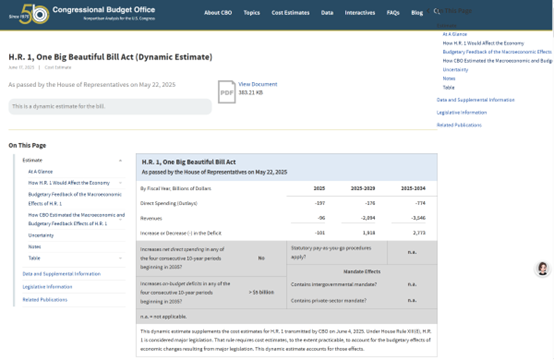The width and height of the screenshot is (554, 360).
Task: Click 'This is a dynamic estimate' note box
Action: point(110,106)
